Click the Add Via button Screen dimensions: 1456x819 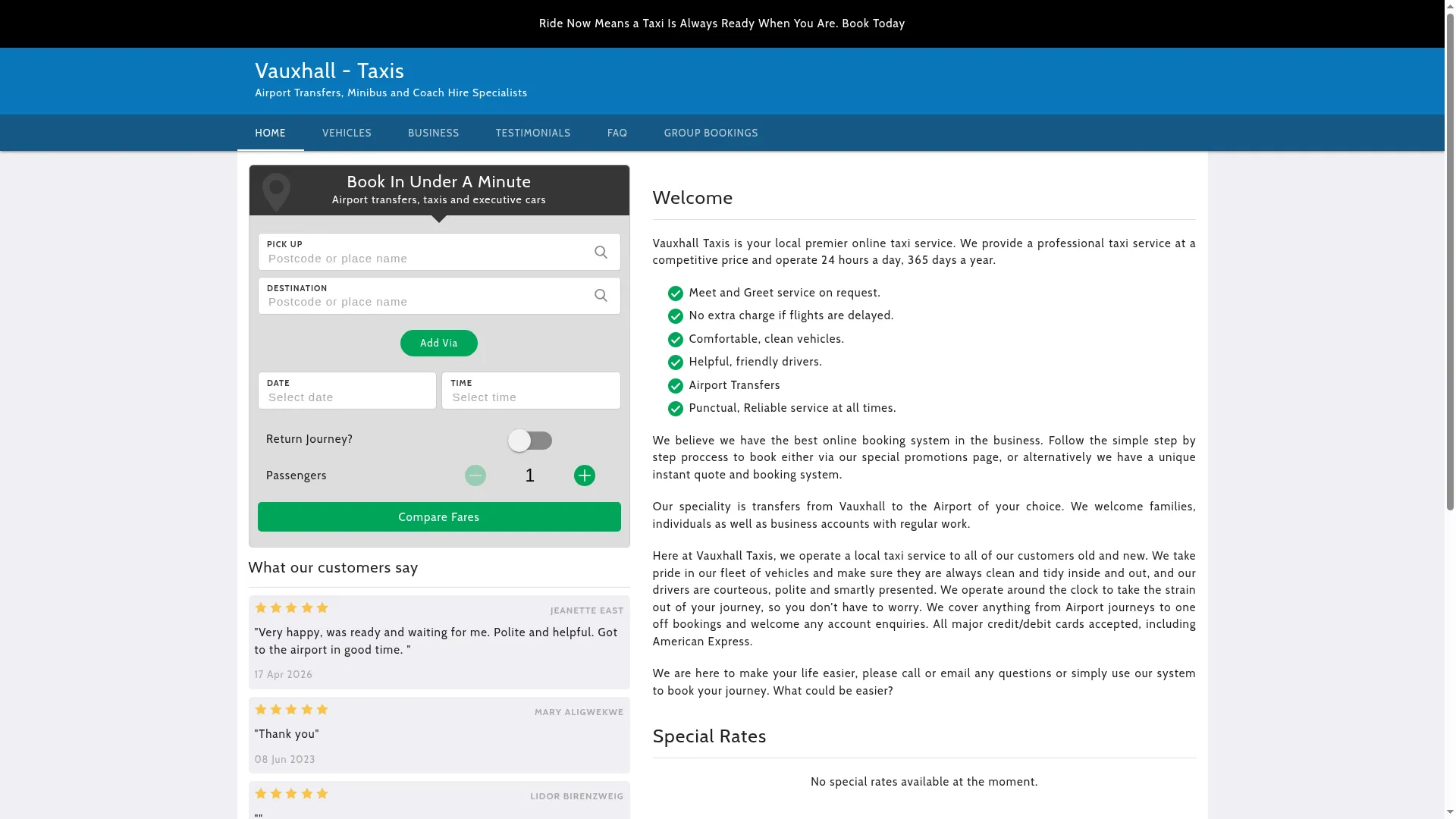pyautogui.click(x=439, y=343)
